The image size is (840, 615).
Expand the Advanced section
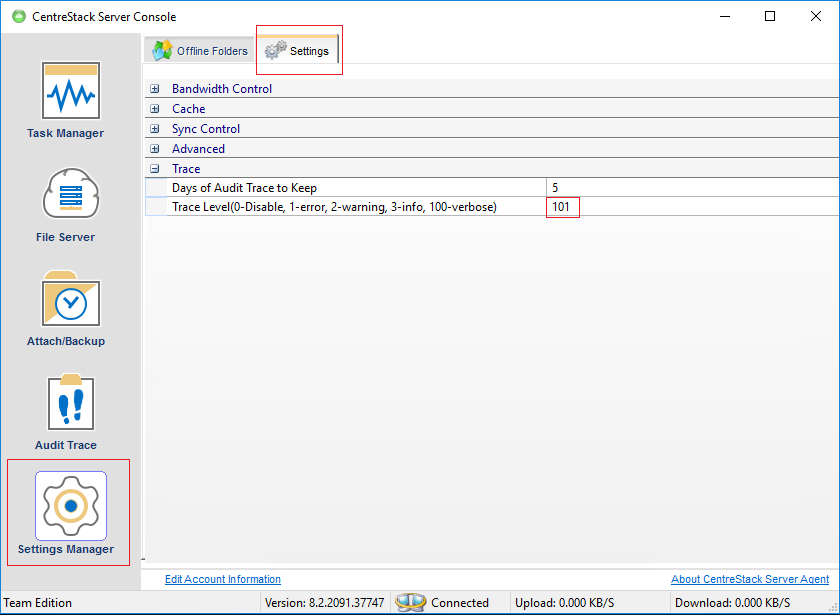pos(155,149)
